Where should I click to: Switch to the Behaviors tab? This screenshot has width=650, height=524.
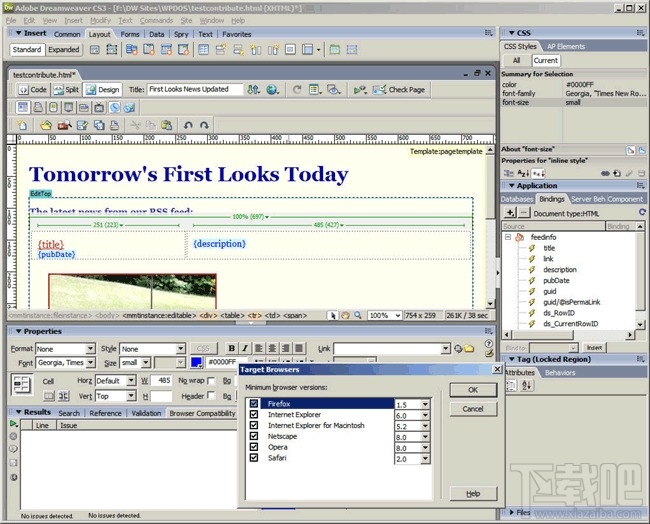click(x=560, y=373)
